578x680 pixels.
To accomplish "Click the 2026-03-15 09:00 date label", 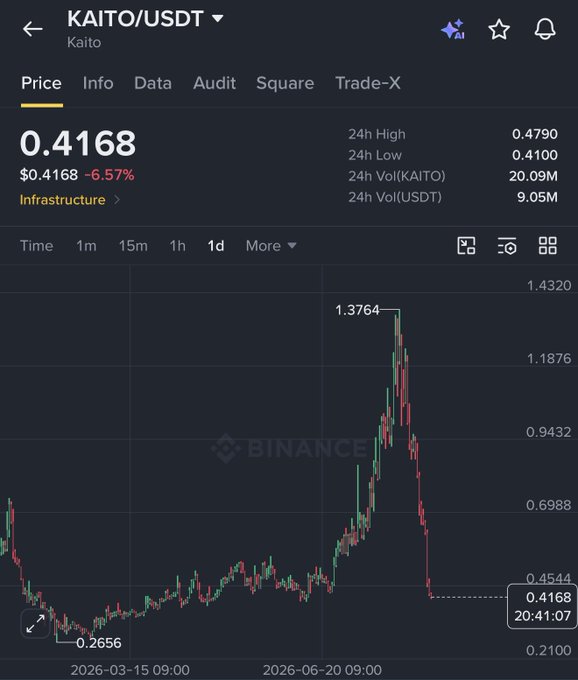I will [130, 670].
